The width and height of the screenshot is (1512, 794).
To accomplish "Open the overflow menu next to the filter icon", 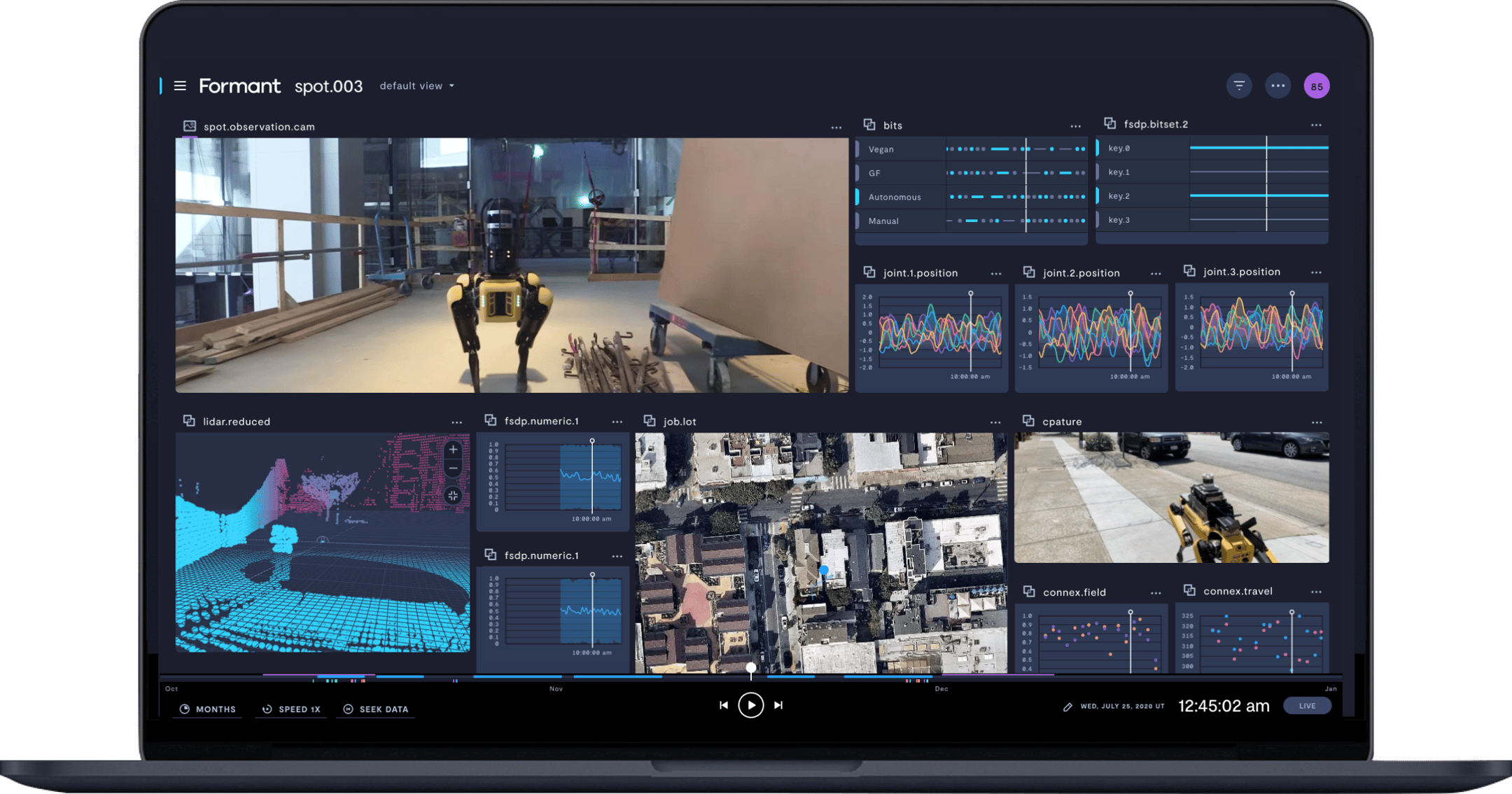I will (x=1277, y=85).
